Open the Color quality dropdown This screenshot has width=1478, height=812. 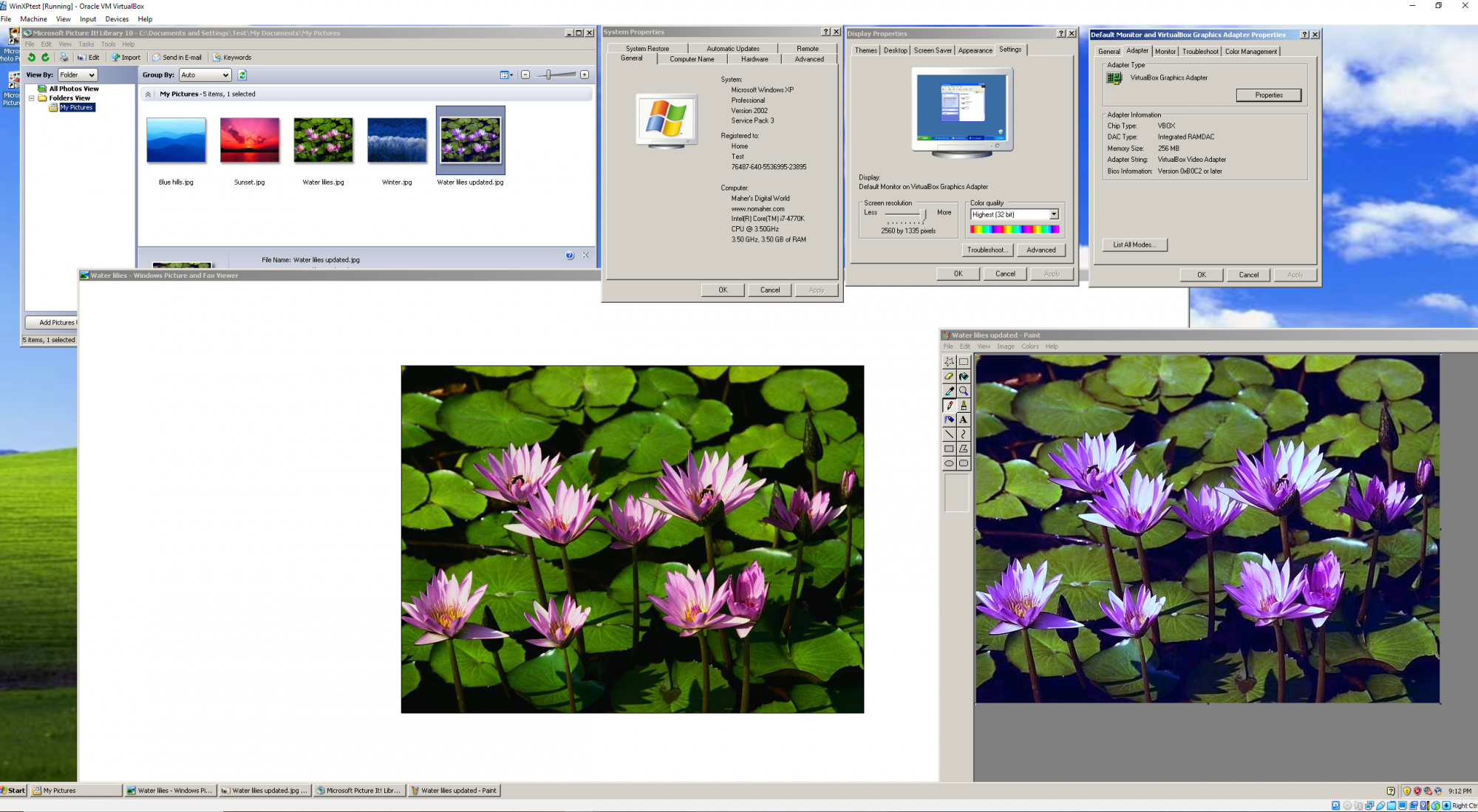1054,214
